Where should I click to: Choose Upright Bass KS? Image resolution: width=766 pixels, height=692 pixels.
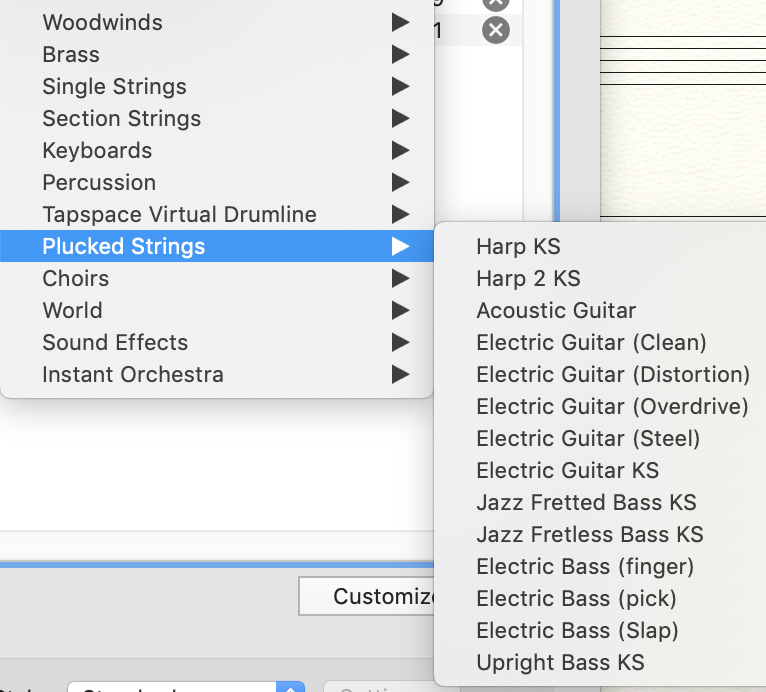(x=560, y=663)
